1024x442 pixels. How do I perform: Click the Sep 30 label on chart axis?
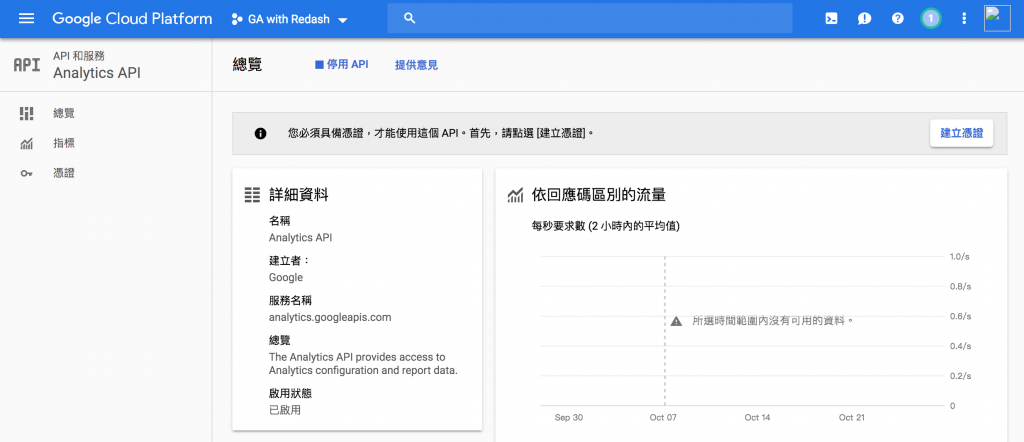click(568, 417)
